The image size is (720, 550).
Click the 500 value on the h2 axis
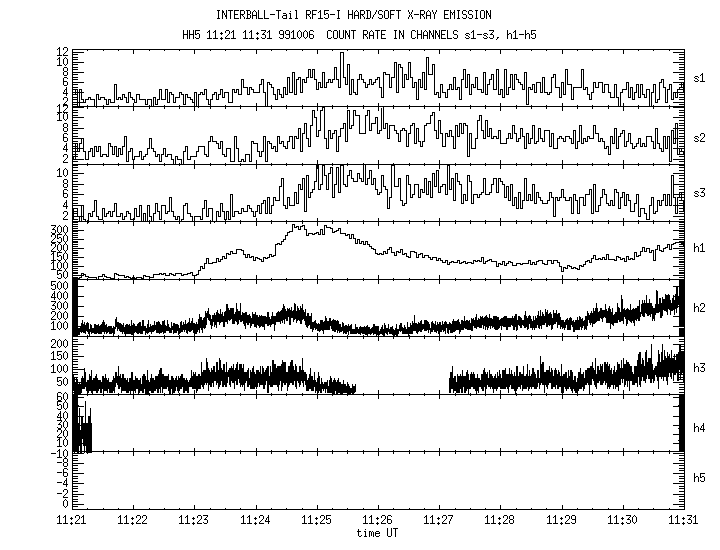(x=60, y=286)
